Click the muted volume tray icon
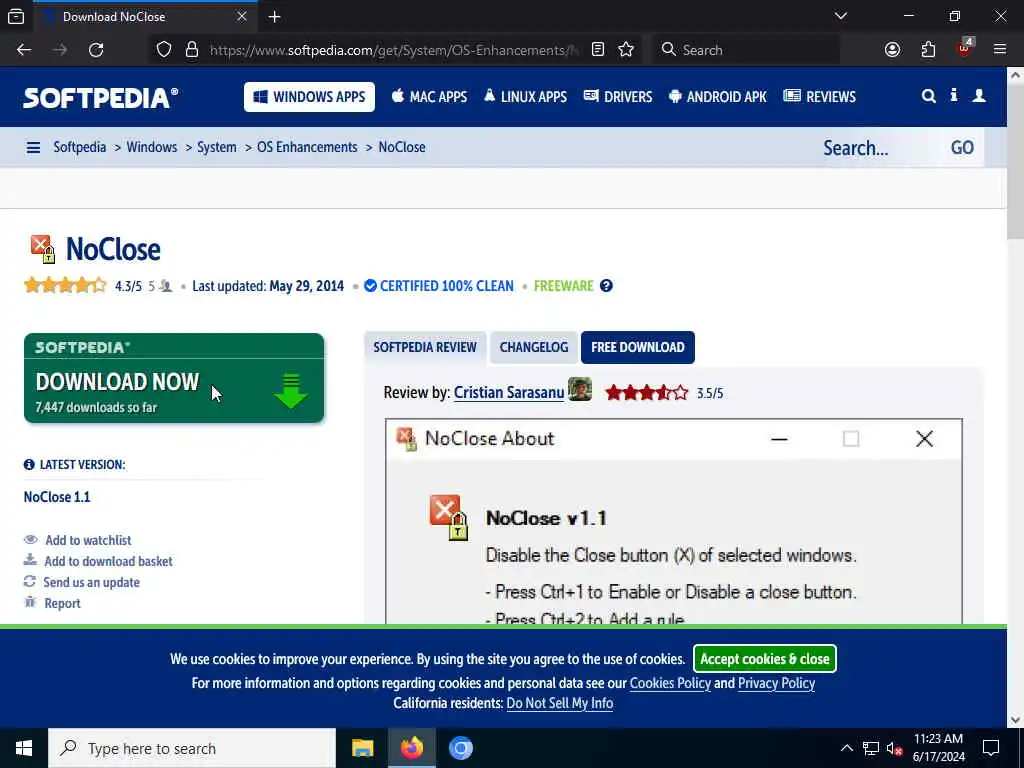The width and height of the screenshot is (1024, 768). (x=895, y=748)
